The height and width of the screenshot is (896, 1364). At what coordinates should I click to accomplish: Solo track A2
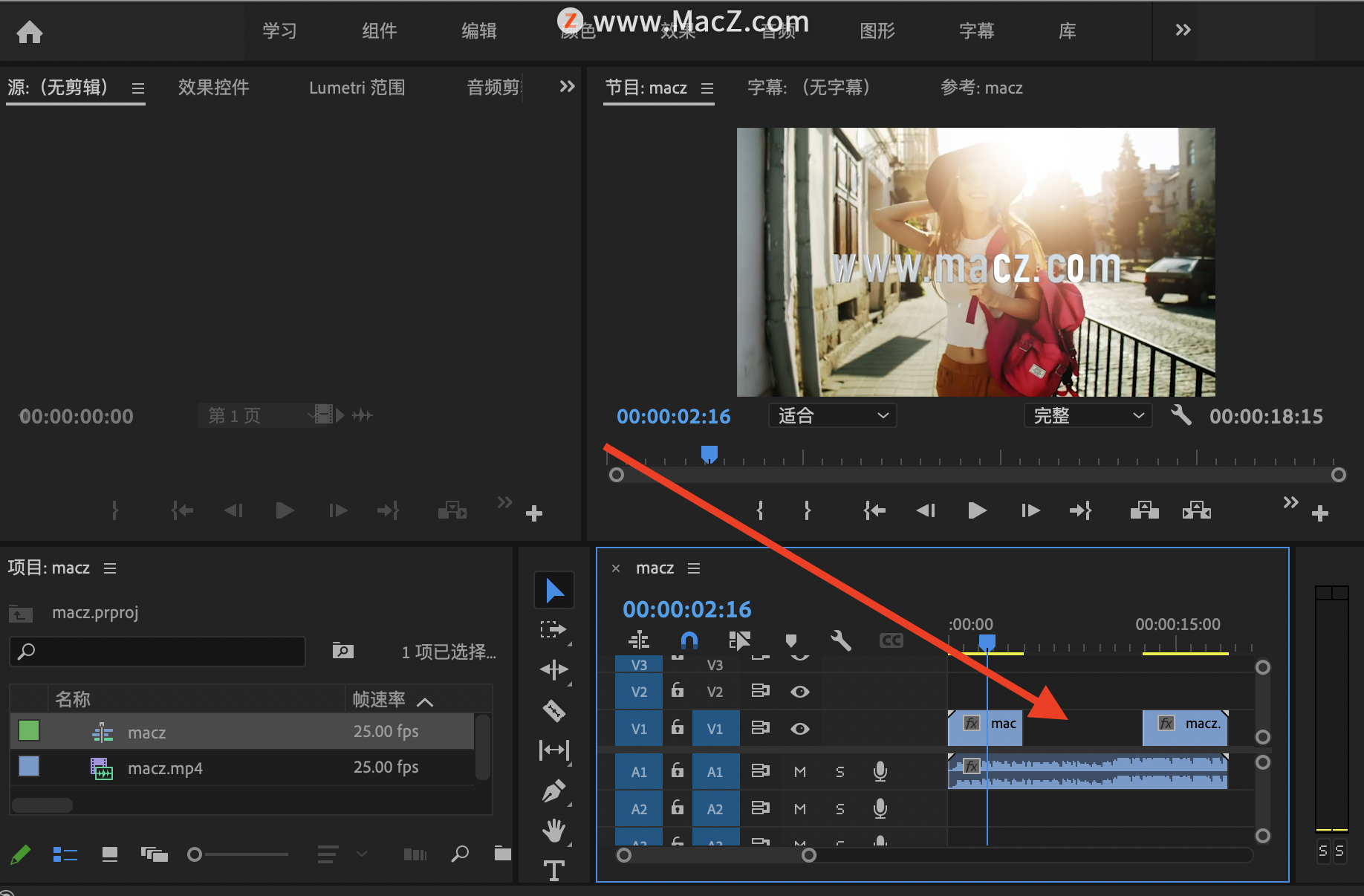(x=840, y=809)
